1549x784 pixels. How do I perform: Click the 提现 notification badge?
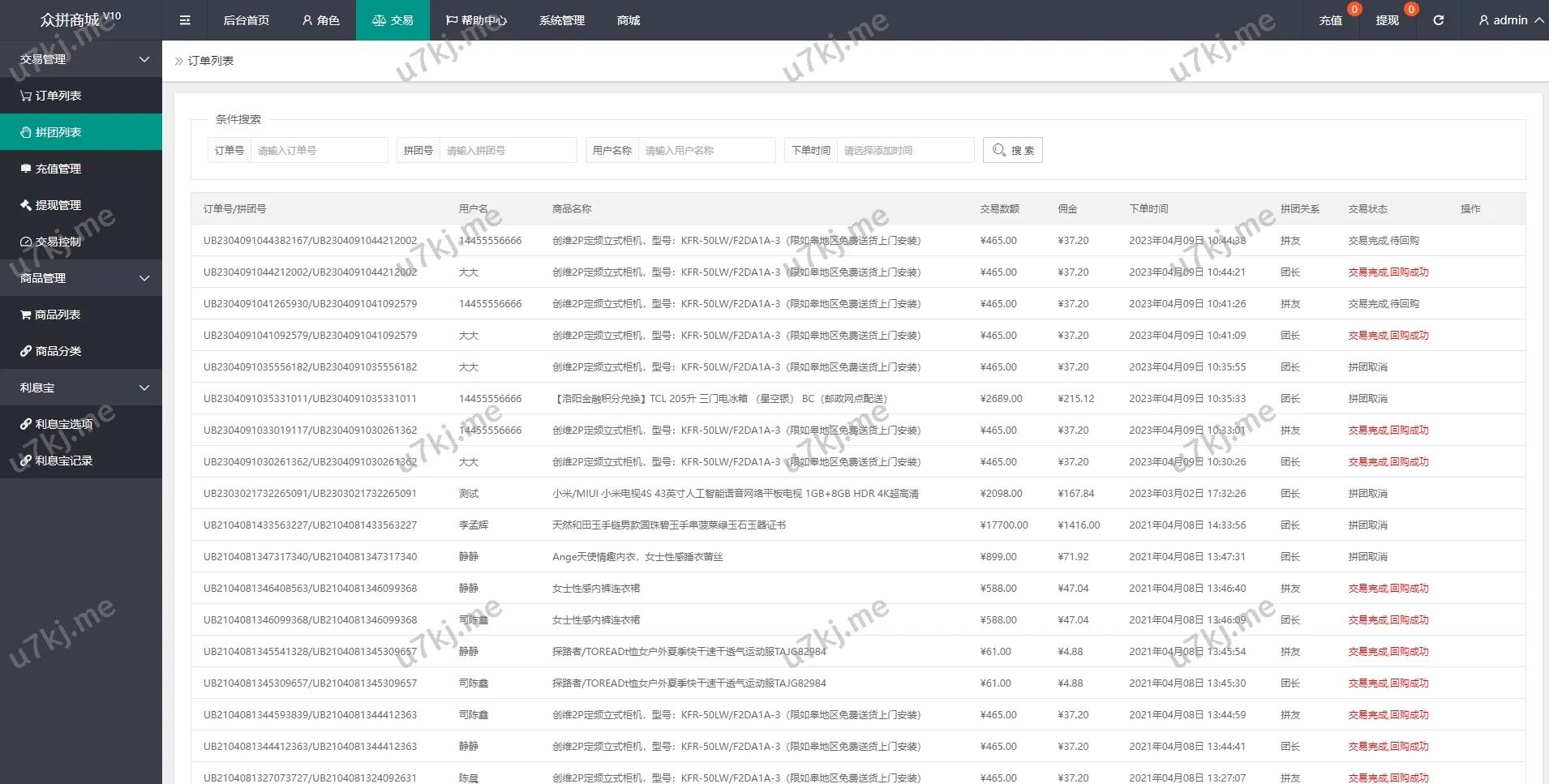coord(1411,10)
